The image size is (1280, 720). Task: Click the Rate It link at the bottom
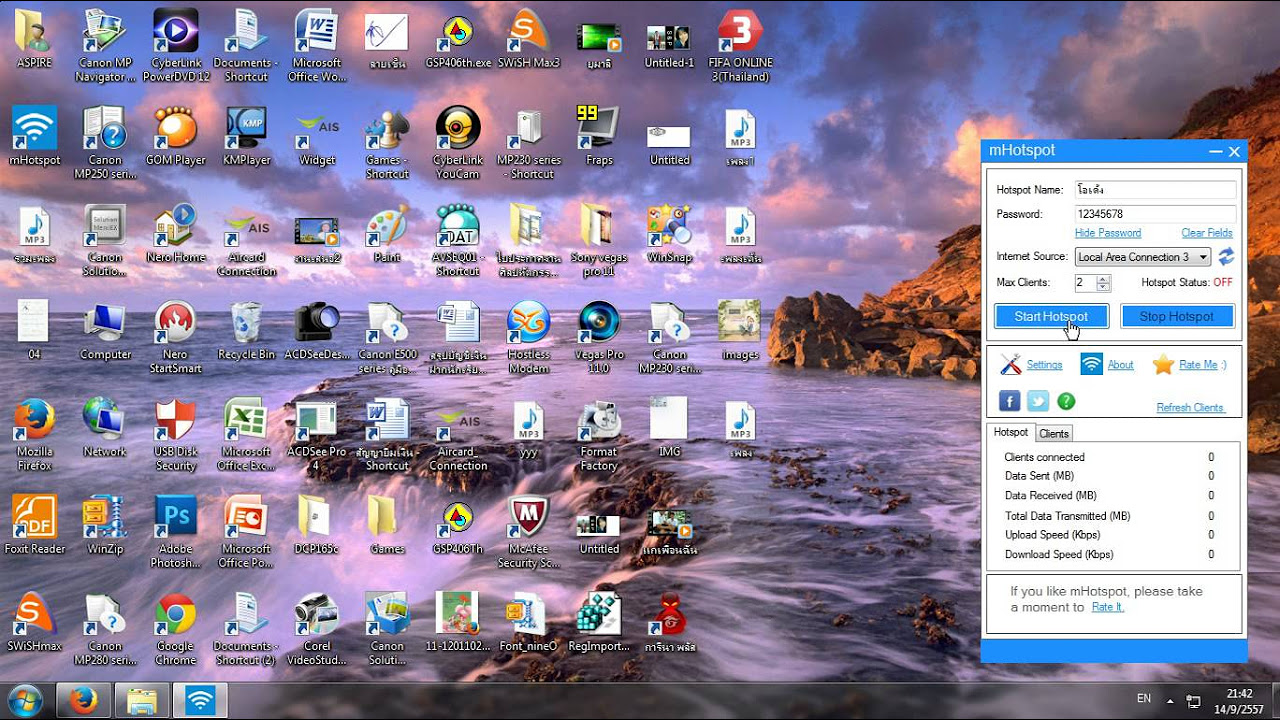[x=1107, y=607]
